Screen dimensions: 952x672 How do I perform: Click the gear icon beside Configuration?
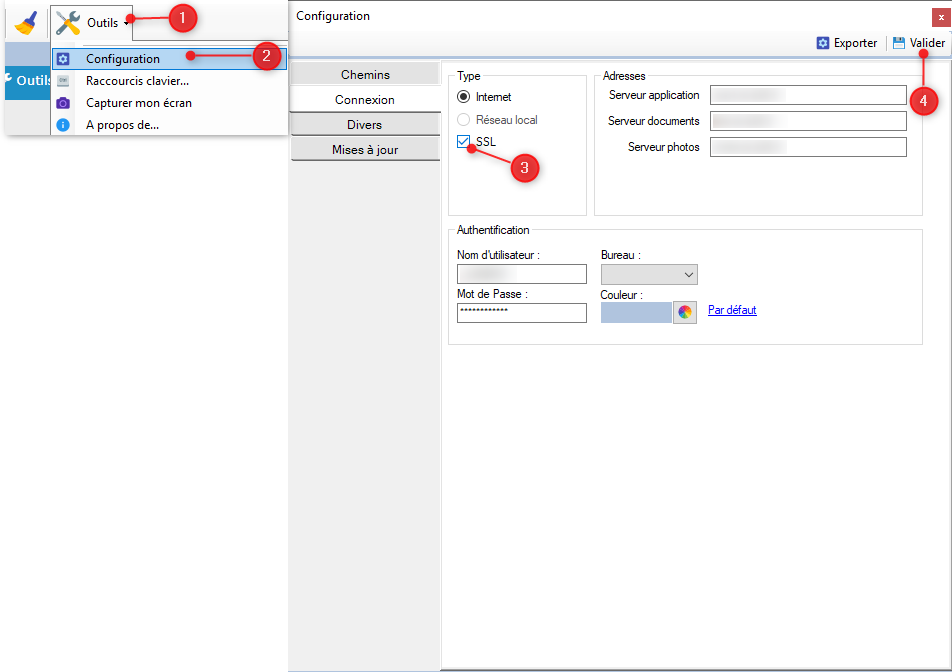[x=63, y=59]
